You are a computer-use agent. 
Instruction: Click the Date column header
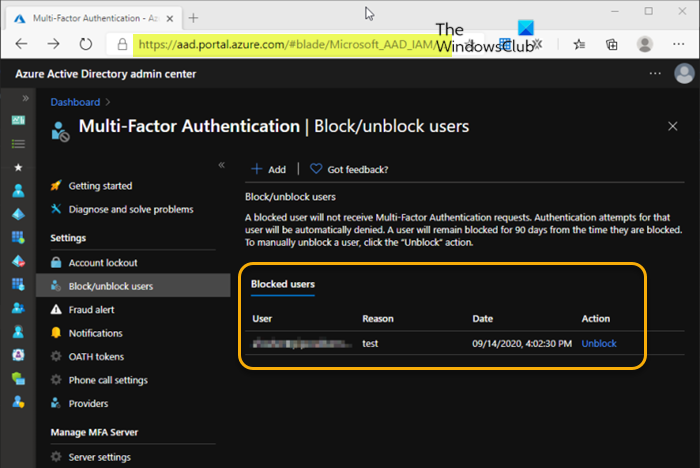483,318
